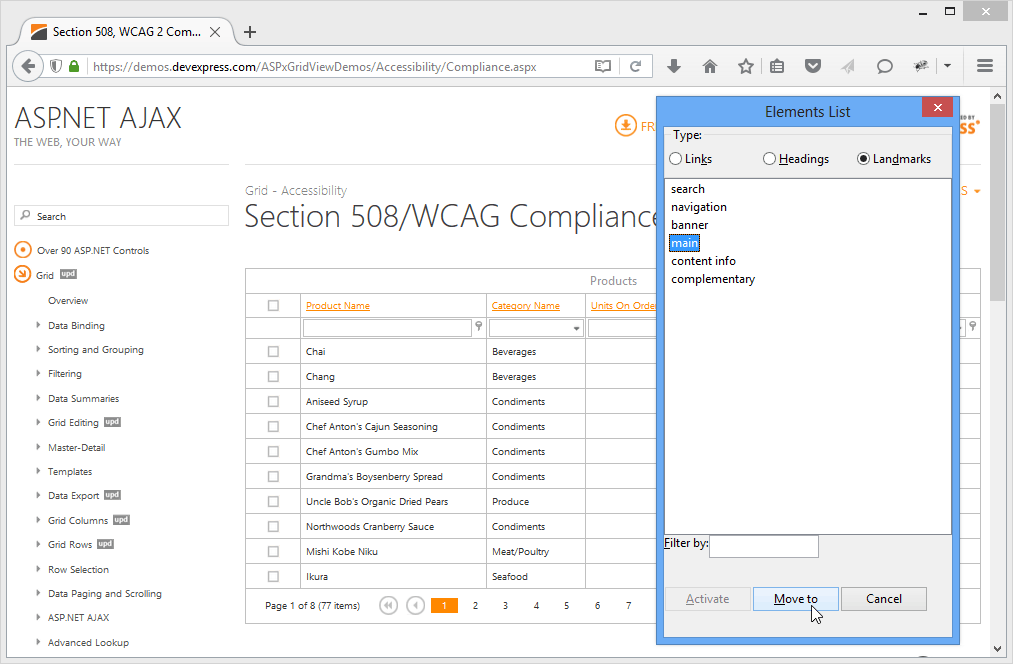
Task: Toggle Reader View in the address bar
Action: [x=603, y=66]
